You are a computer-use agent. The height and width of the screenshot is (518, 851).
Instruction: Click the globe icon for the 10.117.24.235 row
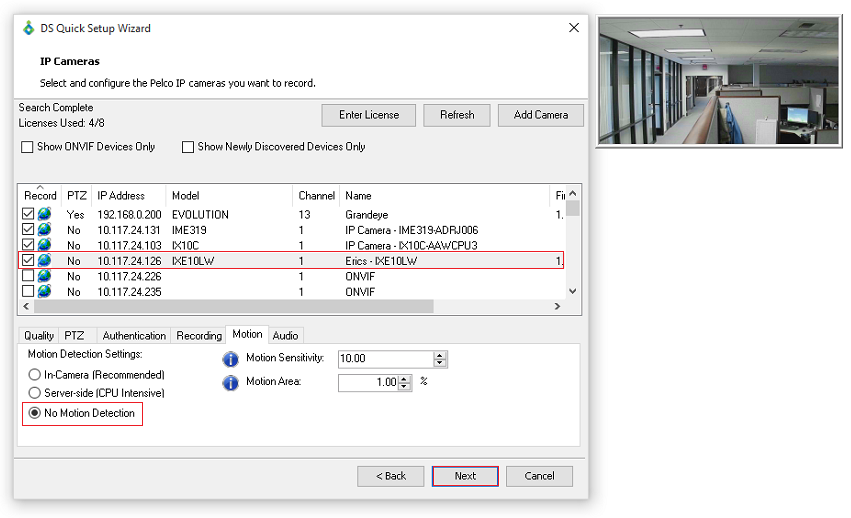point(44,292)
